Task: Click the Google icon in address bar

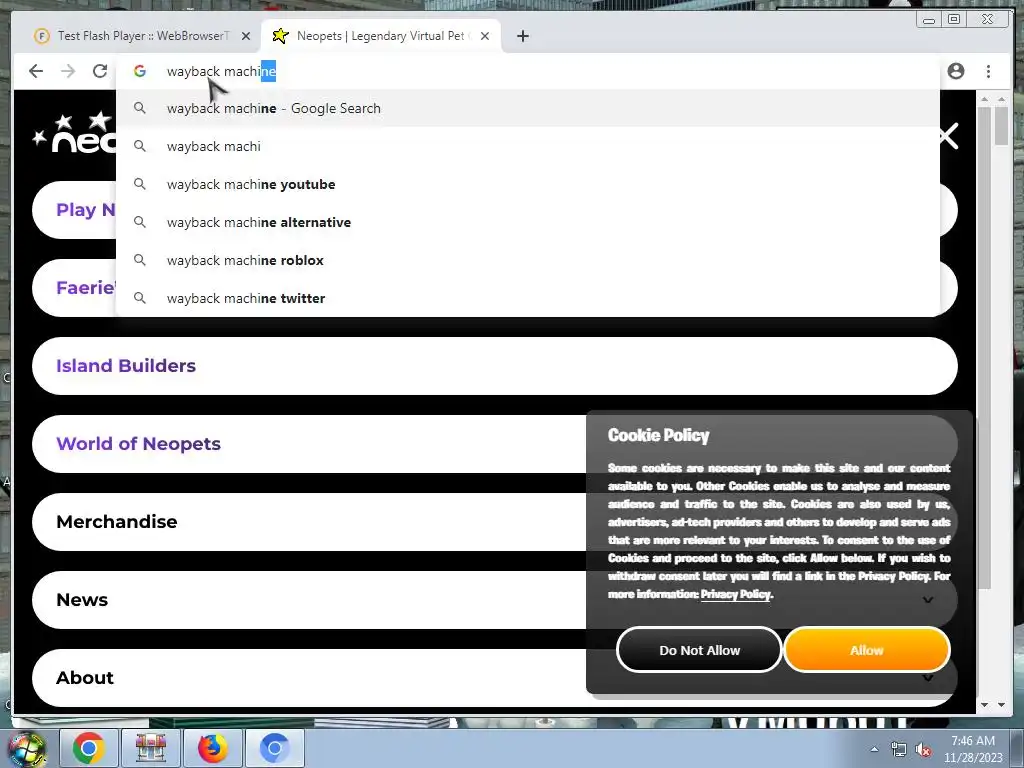Action: tap(140, 71)
